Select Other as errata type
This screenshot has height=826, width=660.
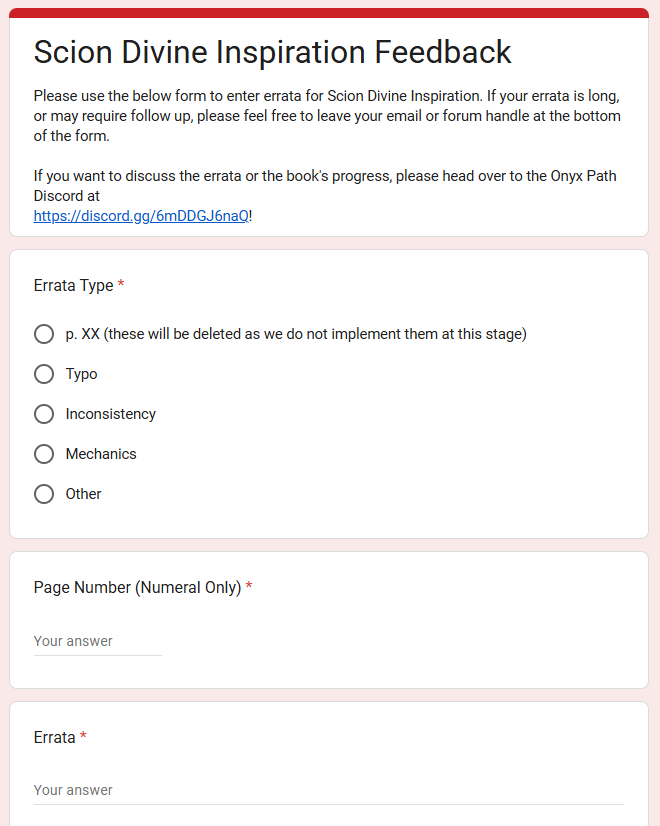(44, 494)
